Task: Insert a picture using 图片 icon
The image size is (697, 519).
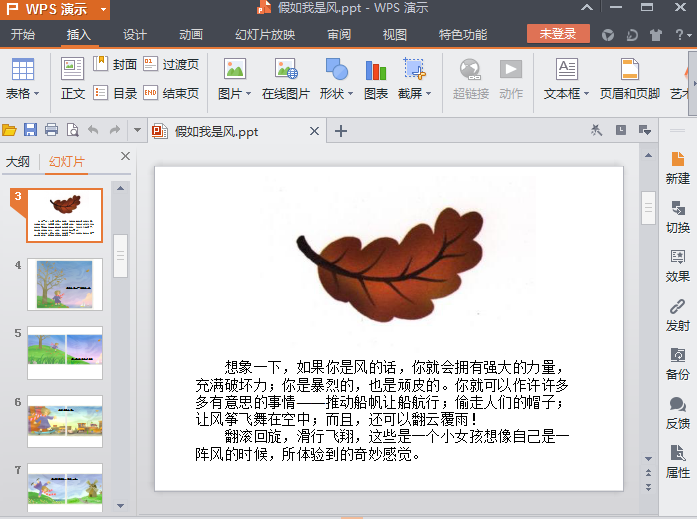Action: [x=234, y=69]
